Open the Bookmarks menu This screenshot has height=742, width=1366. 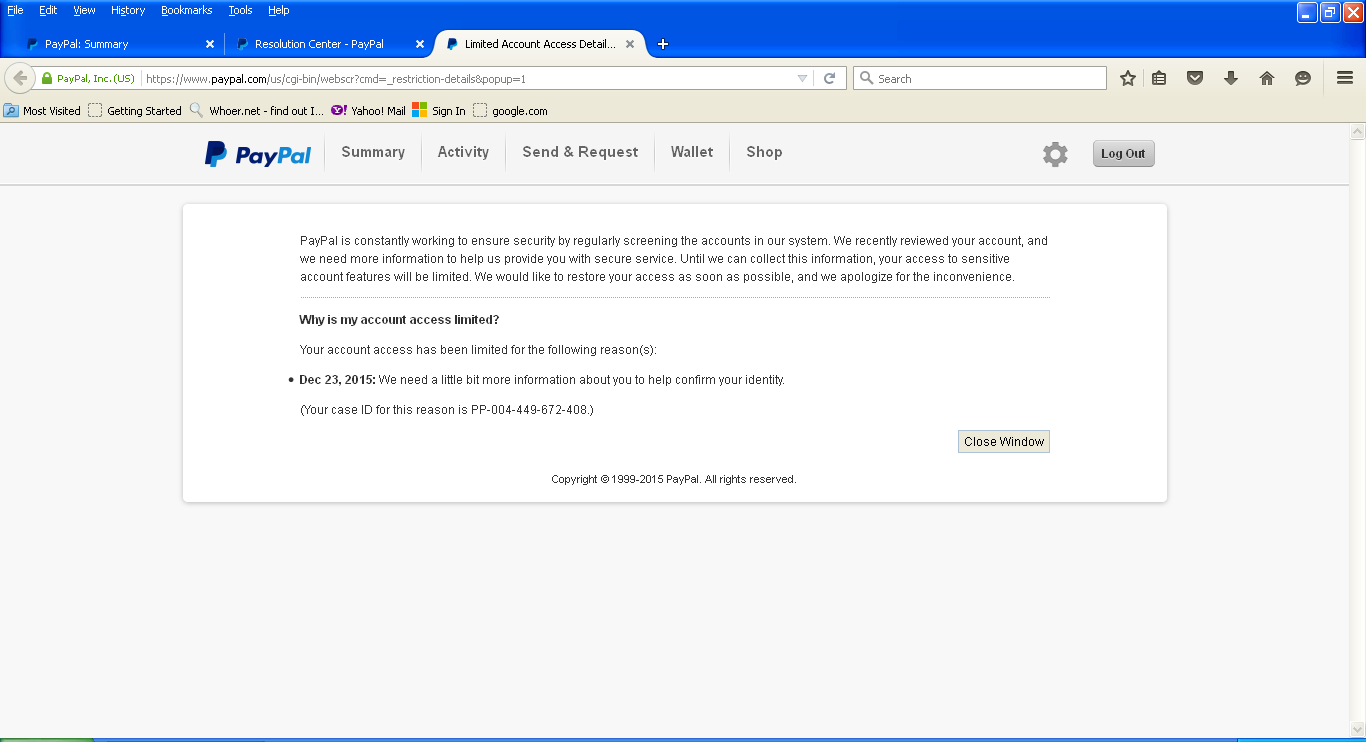[x=187, y=10]
